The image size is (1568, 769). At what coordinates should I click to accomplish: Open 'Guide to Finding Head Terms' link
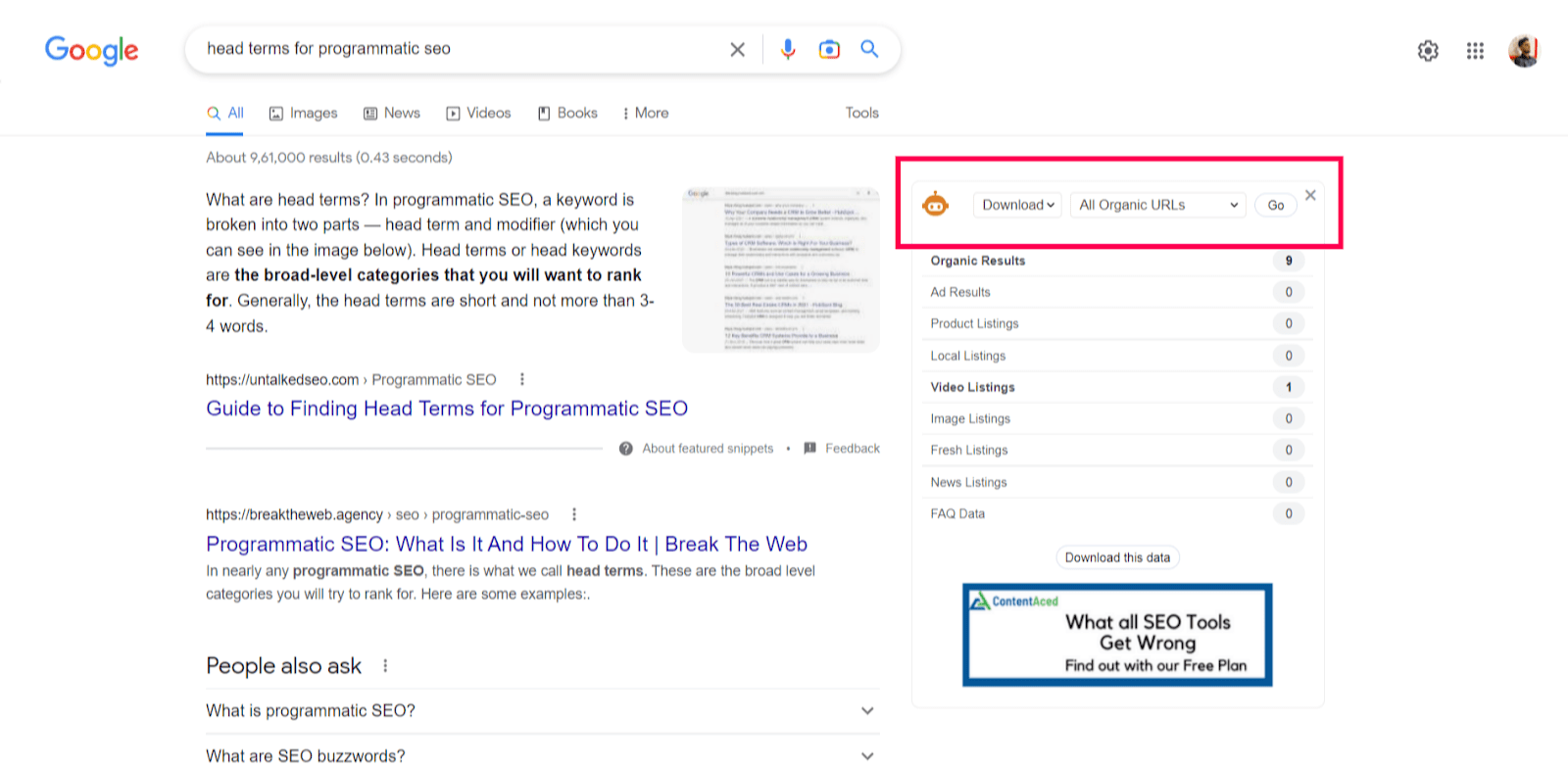(x=447, y=409)
